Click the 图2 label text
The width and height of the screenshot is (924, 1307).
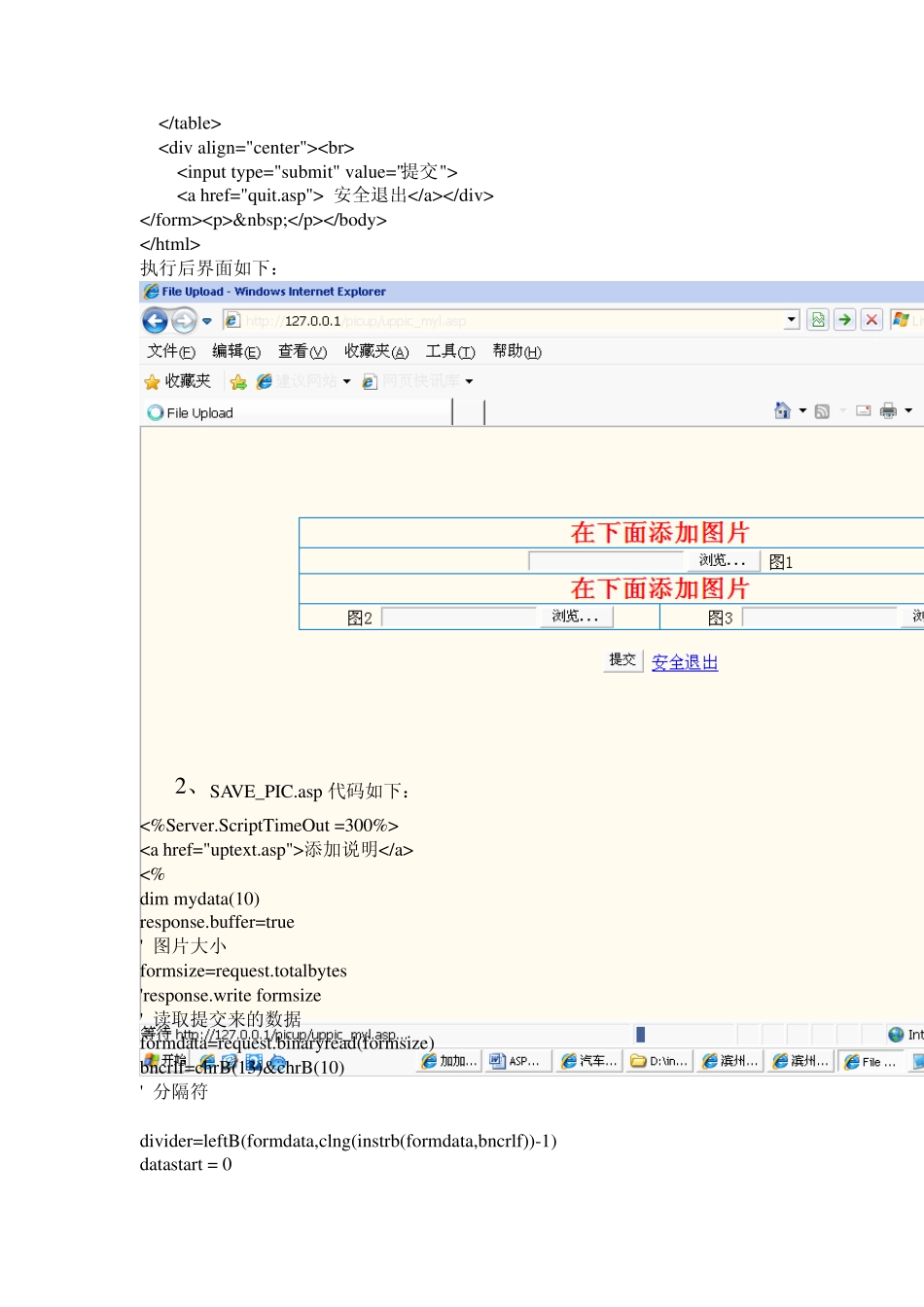point(360,618)
